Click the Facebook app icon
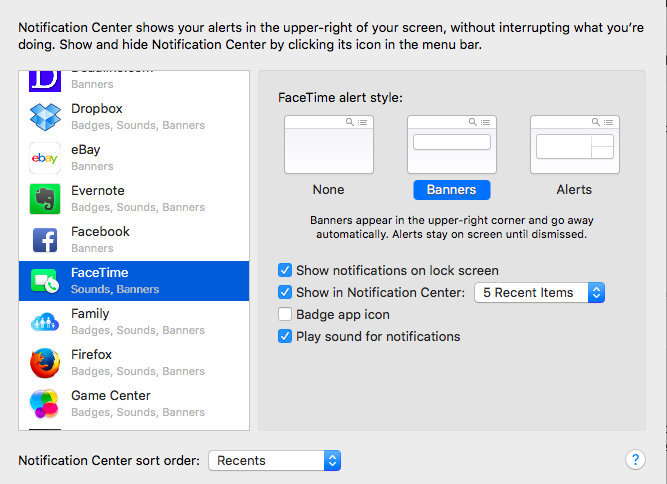 tap(45, 240)
